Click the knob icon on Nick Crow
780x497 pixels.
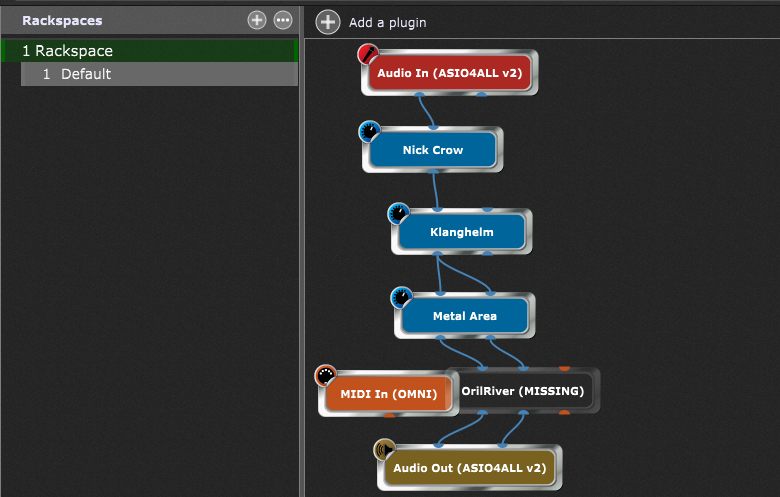(369, 132)
